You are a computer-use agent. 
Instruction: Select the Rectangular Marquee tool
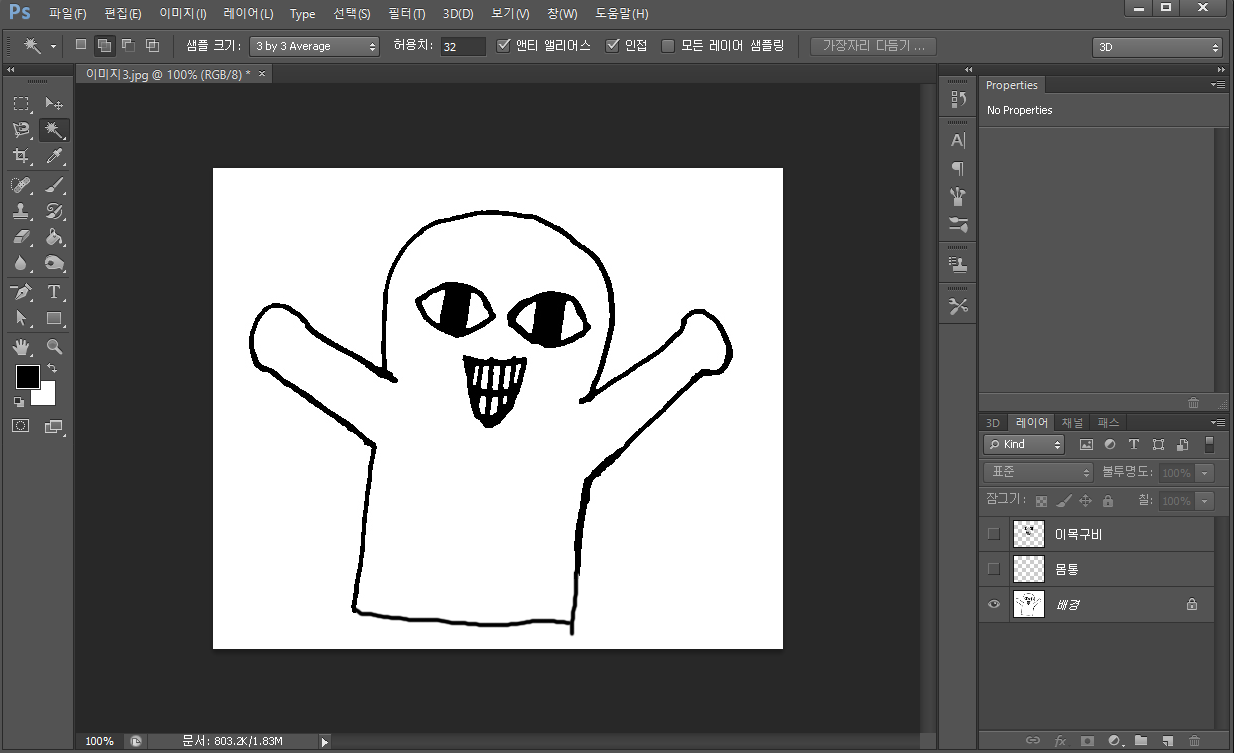21,104
